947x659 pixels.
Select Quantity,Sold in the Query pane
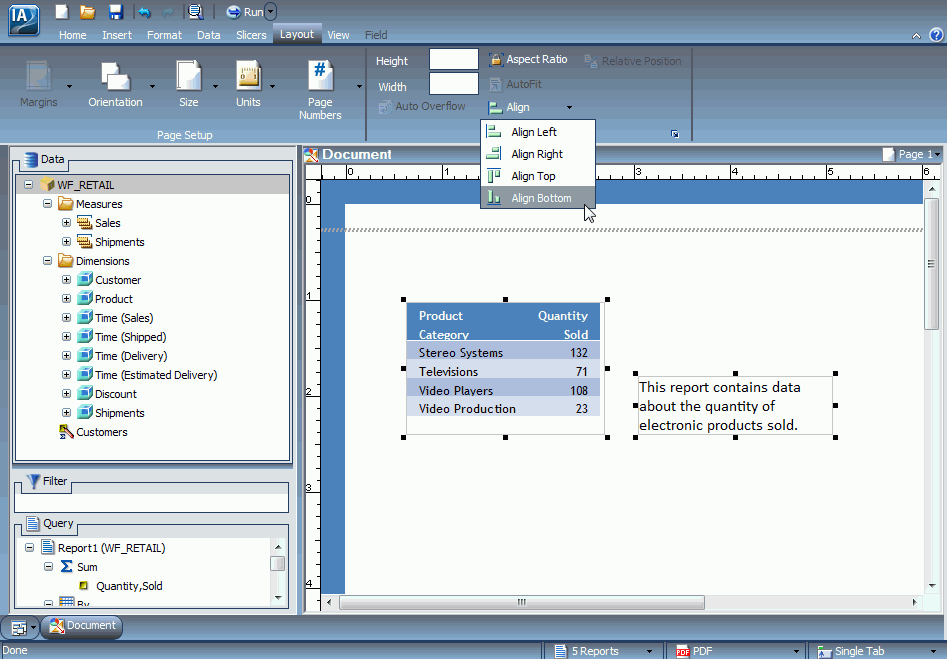pos(129,586)
